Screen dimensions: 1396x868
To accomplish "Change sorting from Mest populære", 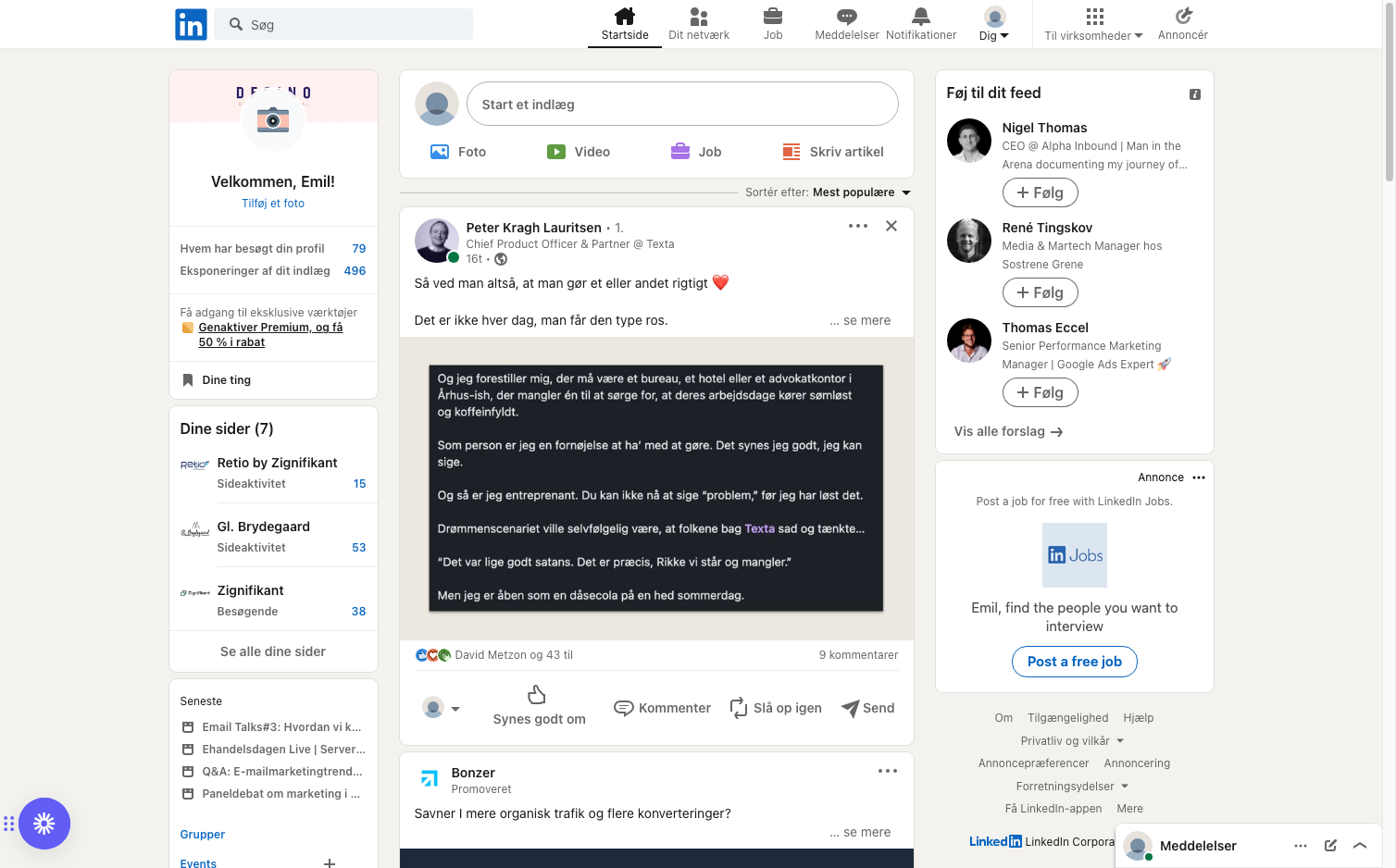I will point(862,192).
